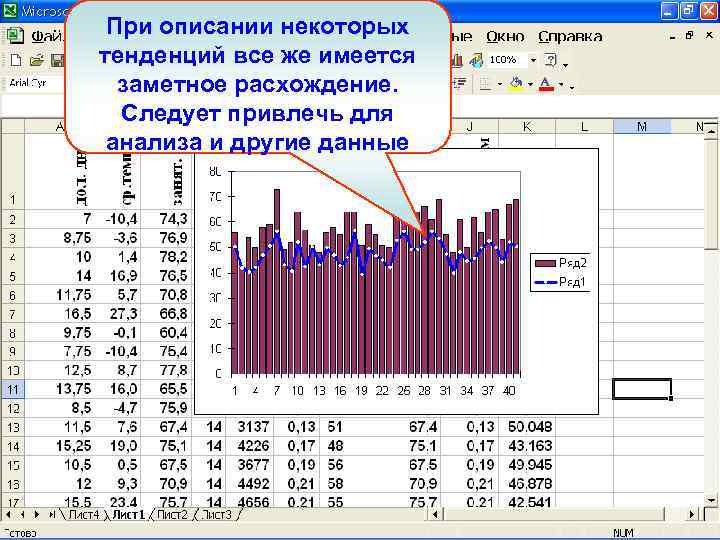
Task: Click cell containing 43.163
Action: click(527, 446)
